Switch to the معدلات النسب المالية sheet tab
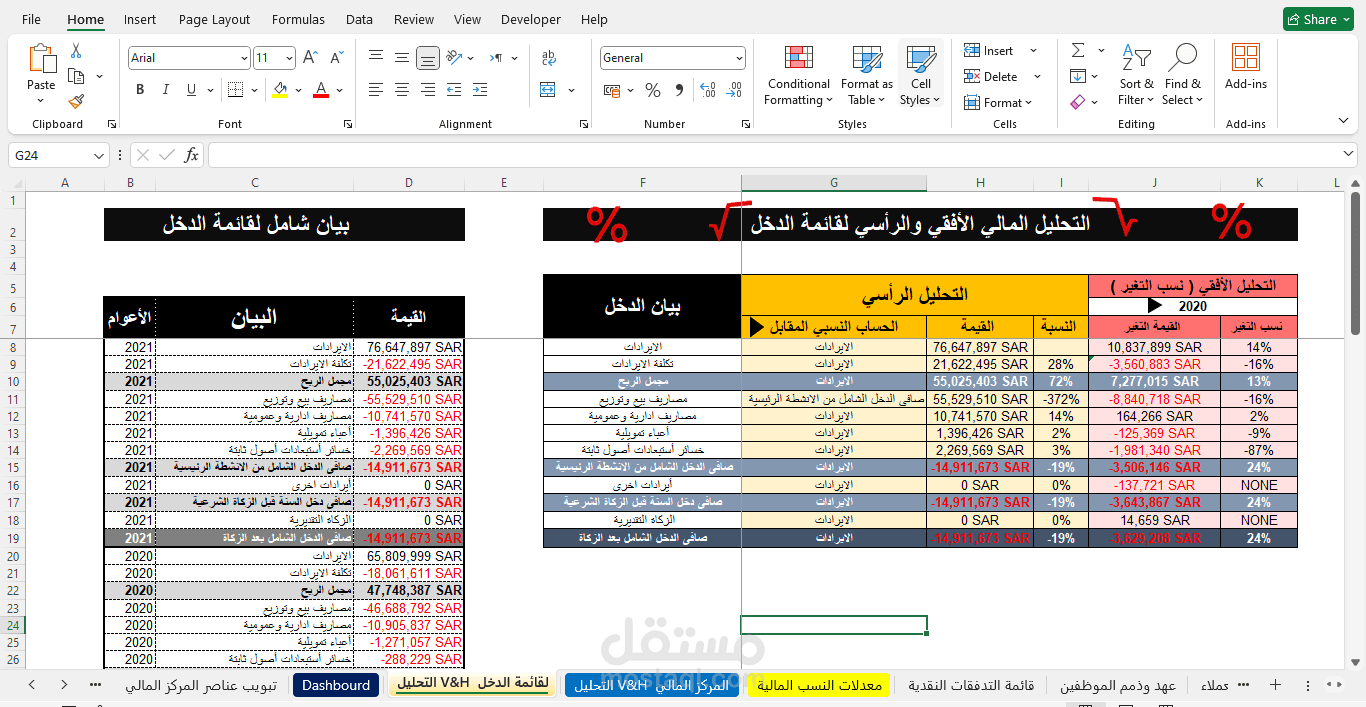The width and height of the screenshot is (1366, 707). click(820, 685)
